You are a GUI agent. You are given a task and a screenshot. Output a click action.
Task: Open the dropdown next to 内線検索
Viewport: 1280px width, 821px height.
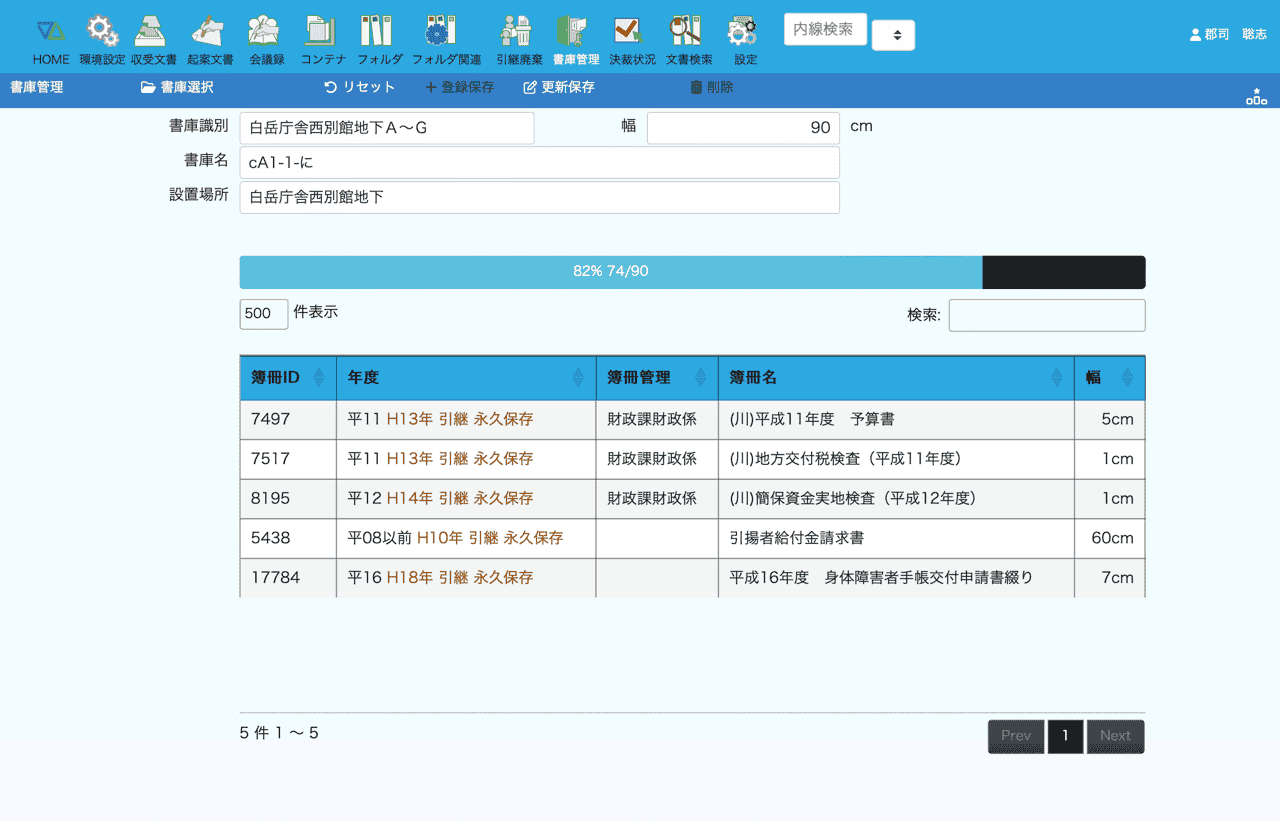click(893, 35)
